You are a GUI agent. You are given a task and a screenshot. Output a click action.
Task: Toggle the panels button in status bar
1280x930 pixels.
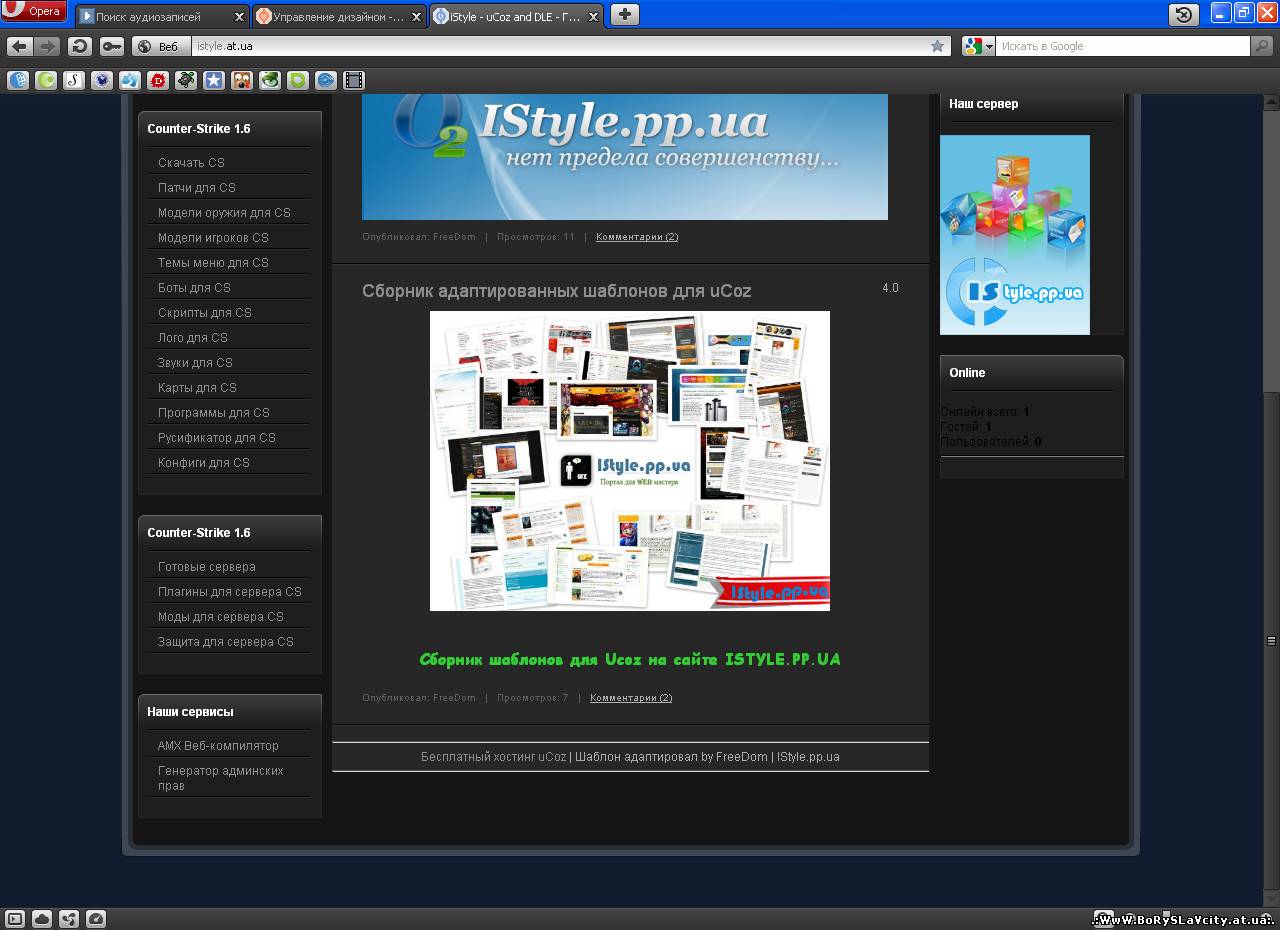click(15, 918)
